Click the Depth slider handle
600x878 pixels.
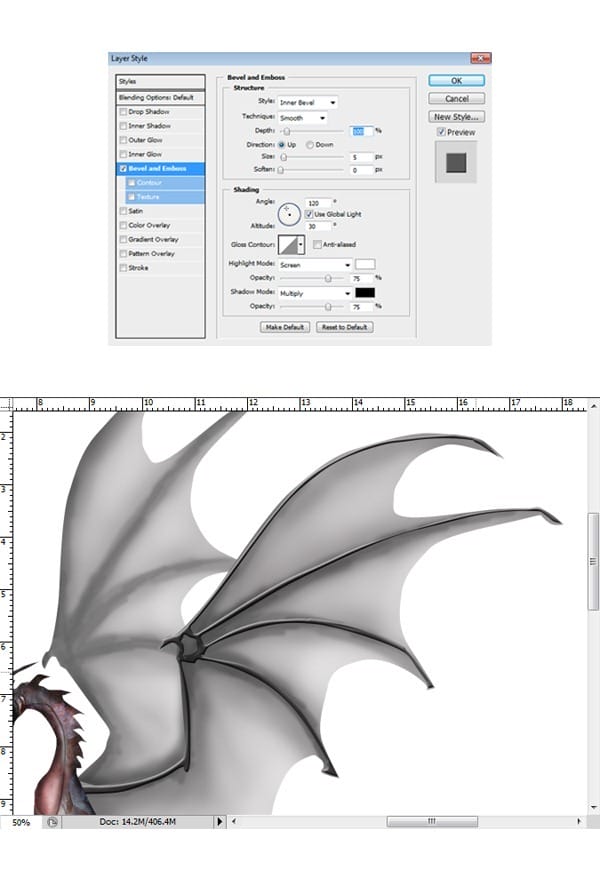(287, 132)
